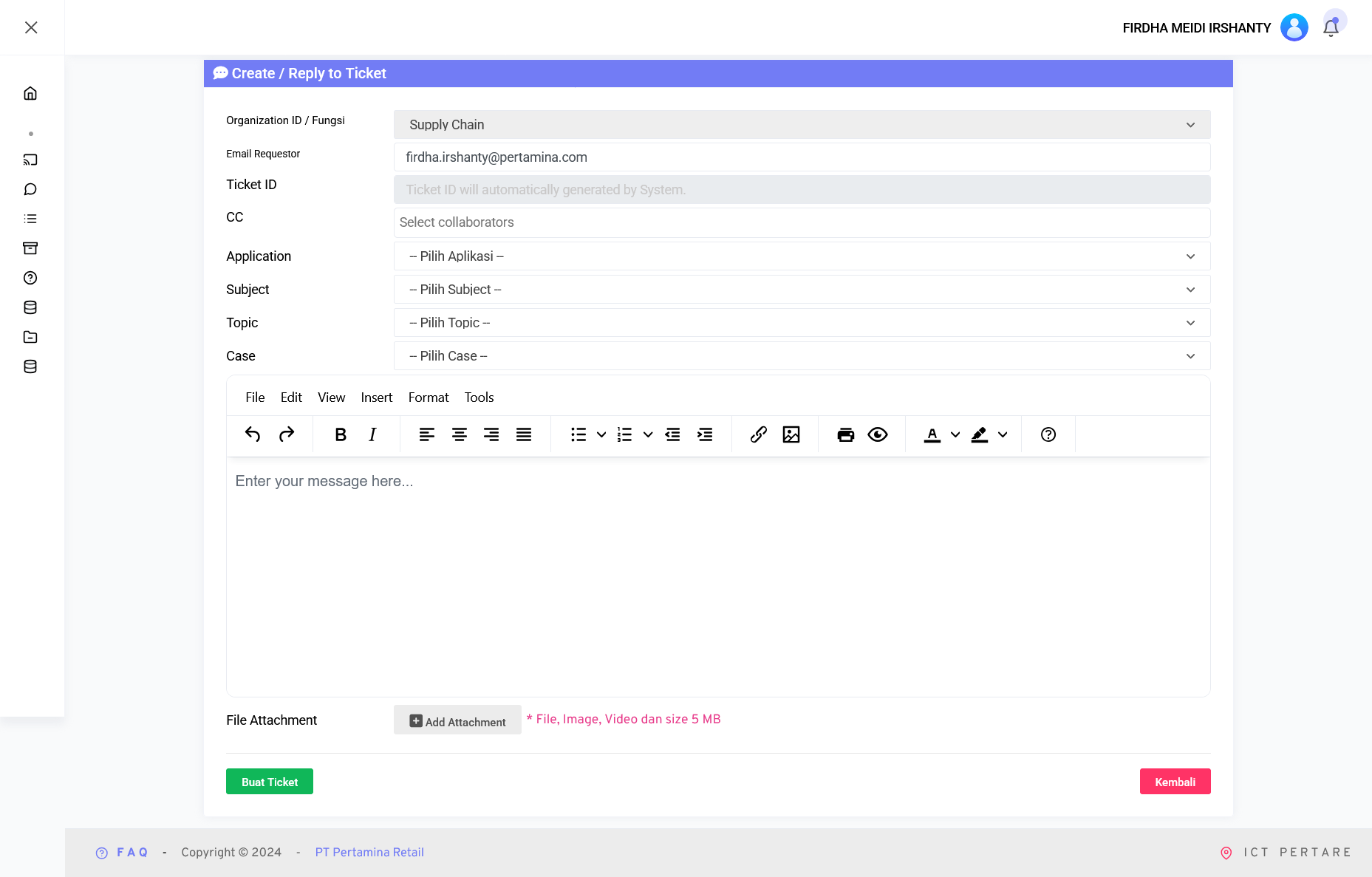Image resolution: width=1372 pixels, height=877 pixels.
Task: Open the Pilih Case dropdown
Action: coord(802,356)
